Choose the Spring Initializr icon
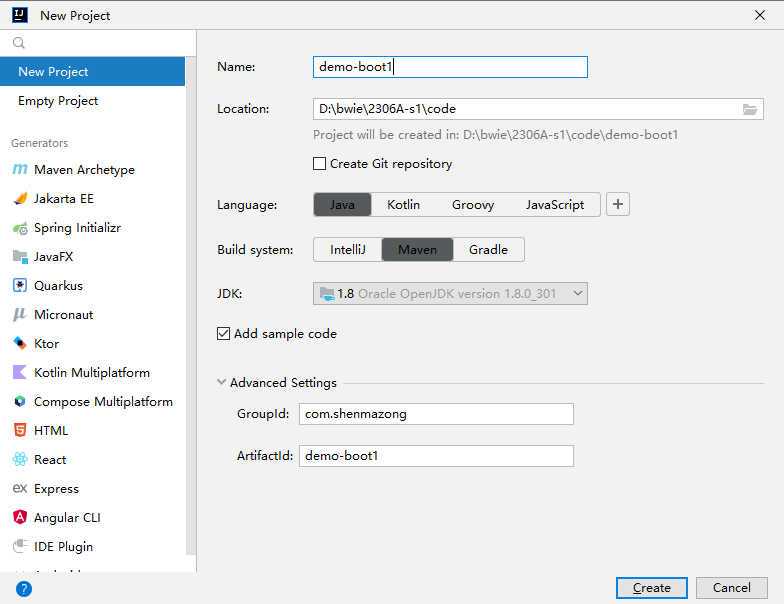This screenshot has height=604, width=784. pyautogui.click(x=19, y=228)
